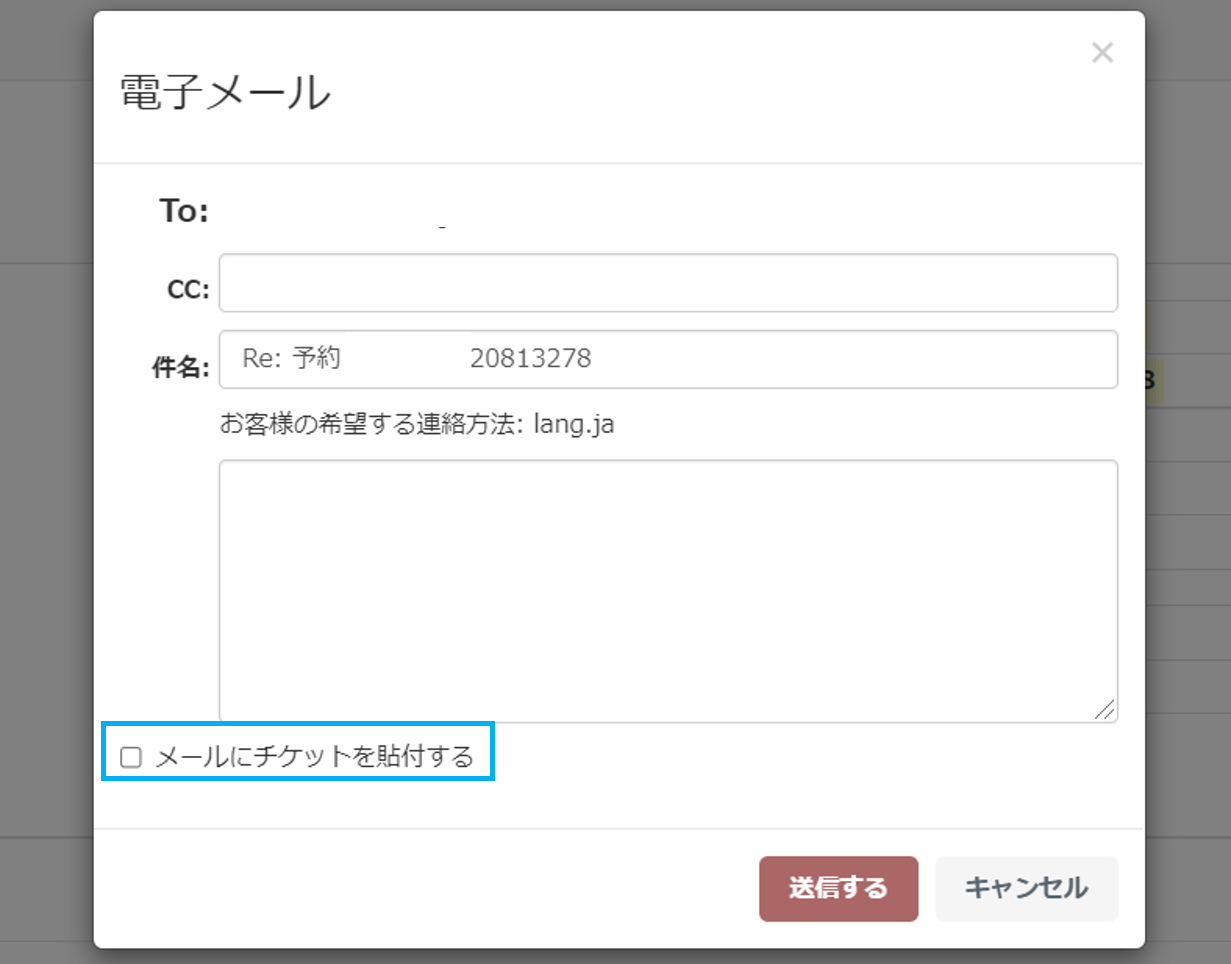Click the message box resize handle

coord(1104,709)
